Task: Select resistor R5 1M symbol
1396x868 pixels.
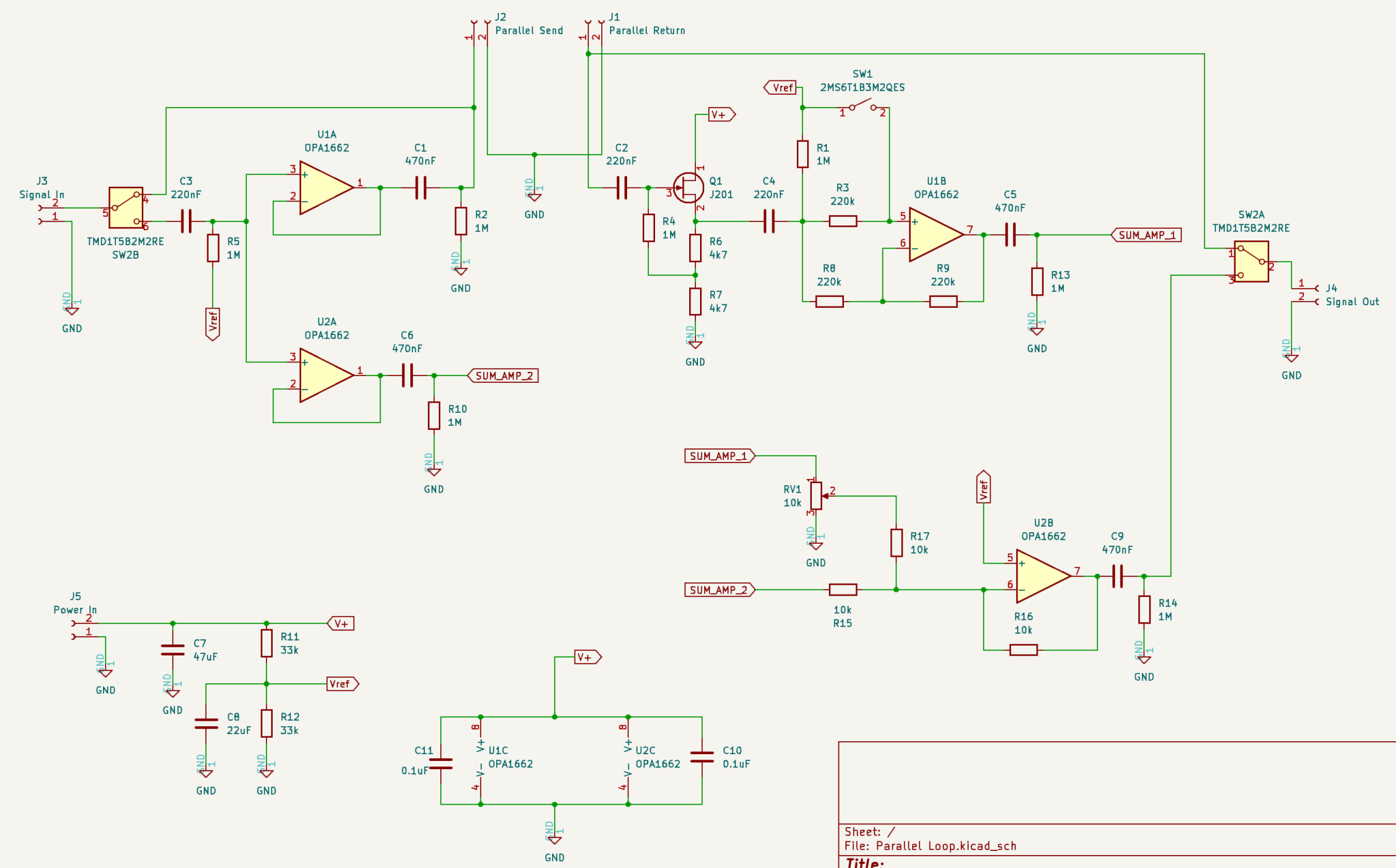Action: click(x=213, y=248)
